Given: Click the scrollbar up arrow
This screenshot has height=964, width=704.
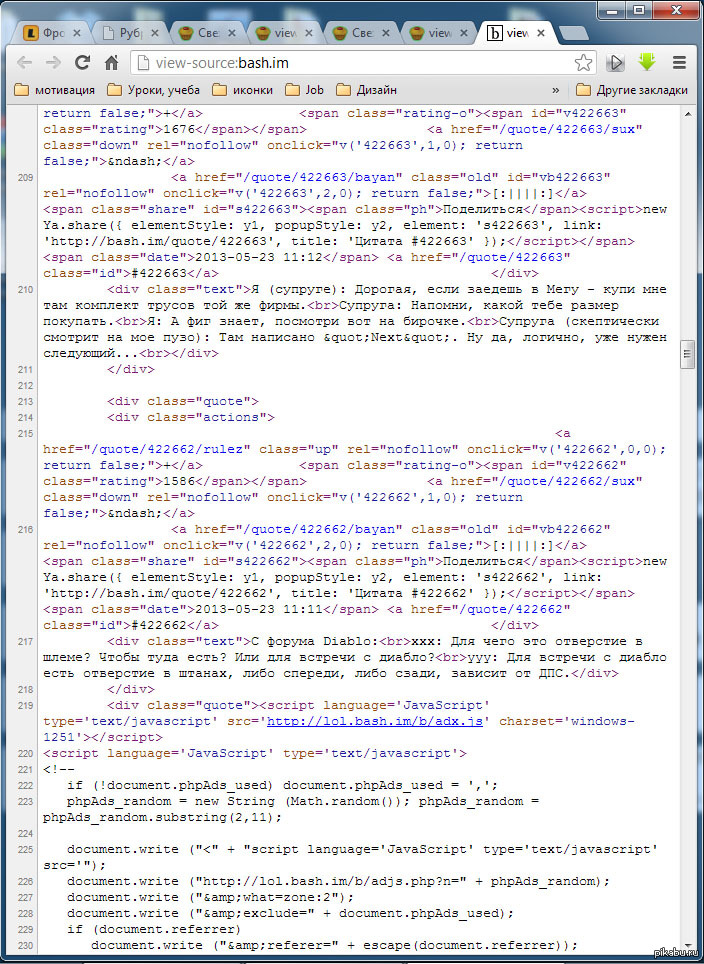Looking at the screenshot, I should pos(687,113).
